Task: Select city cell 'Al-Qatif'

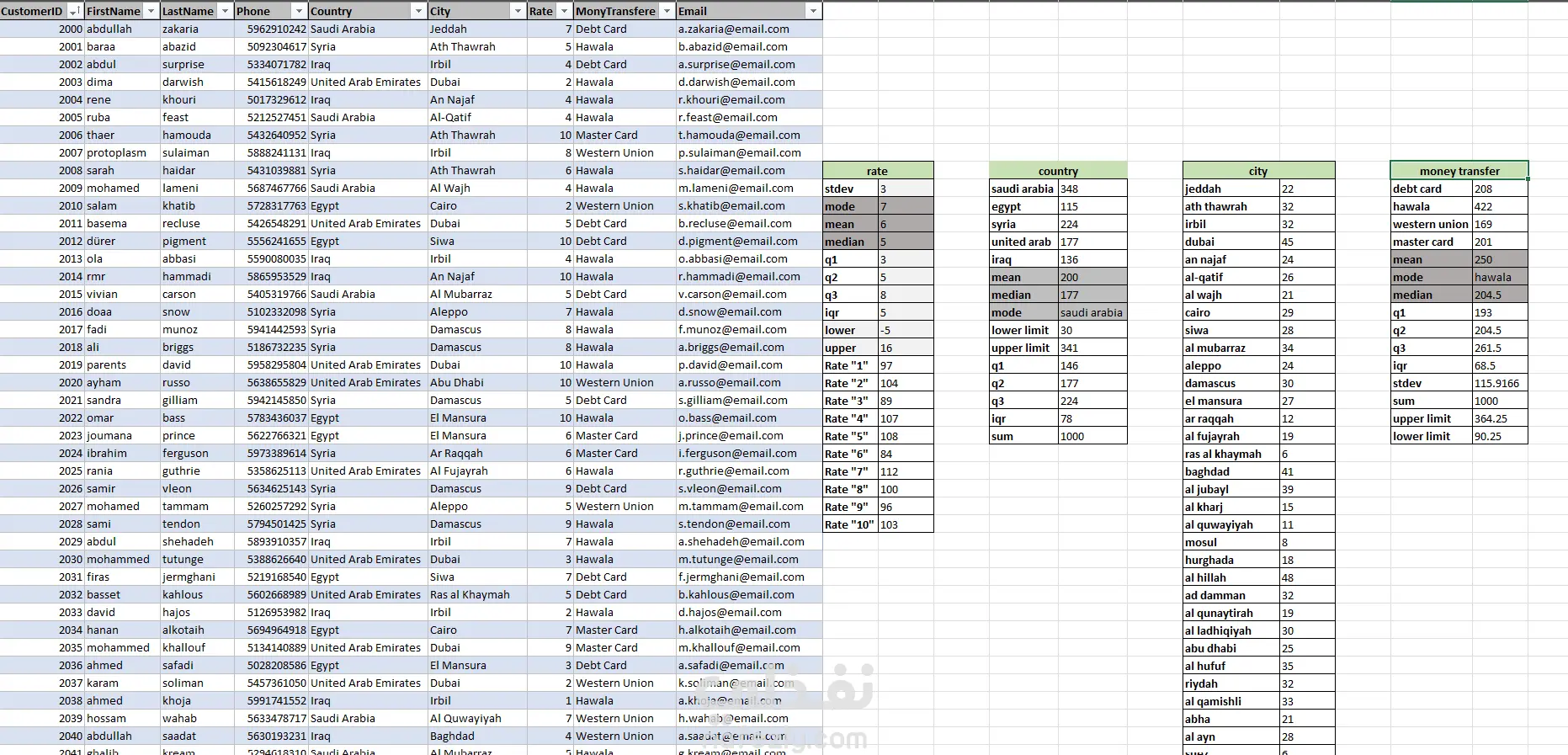Action: pyautogui.click(x=477, y=117)
